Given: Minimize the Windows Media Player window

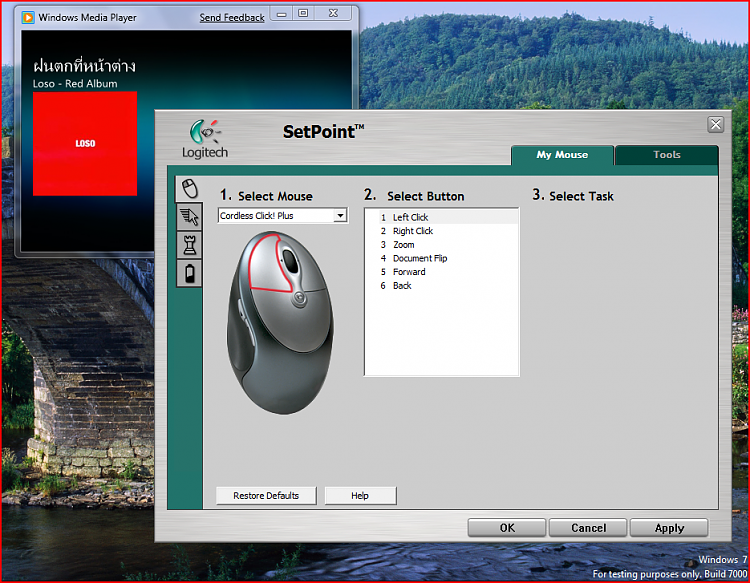Looking at the screenshot, I should (282, 14).
